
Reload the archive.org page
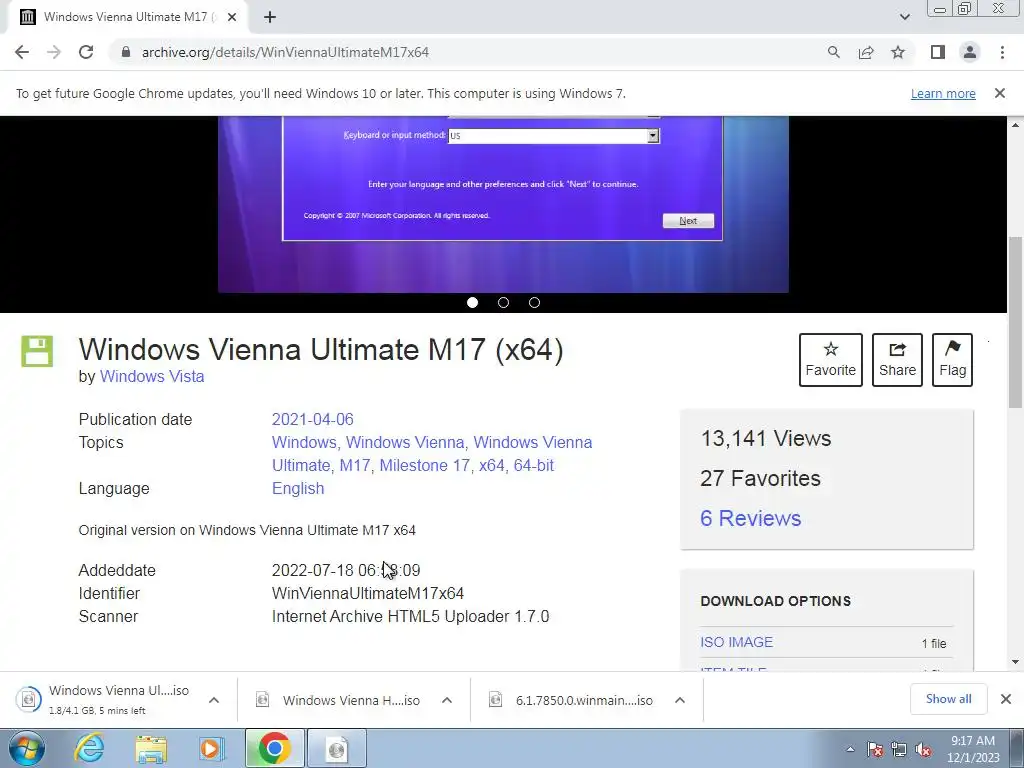click(86, 52)
